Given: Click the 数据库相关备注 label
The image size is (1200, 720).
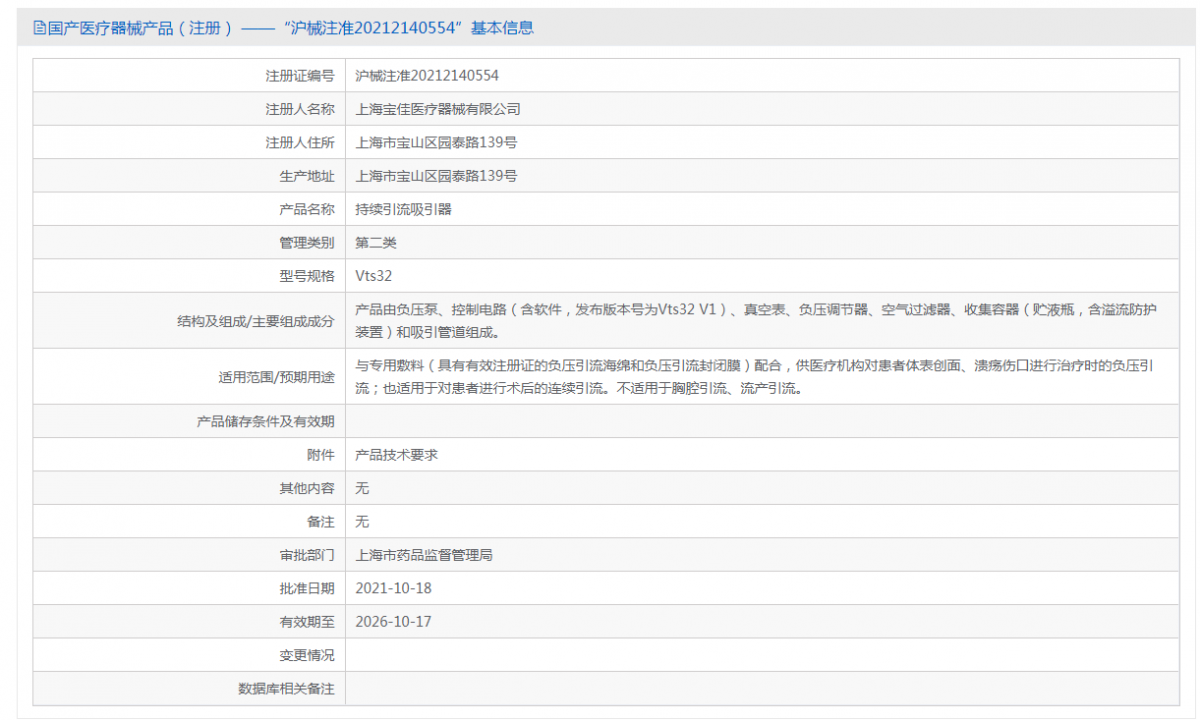Looking at the screenshot, I should pos(287,689).
